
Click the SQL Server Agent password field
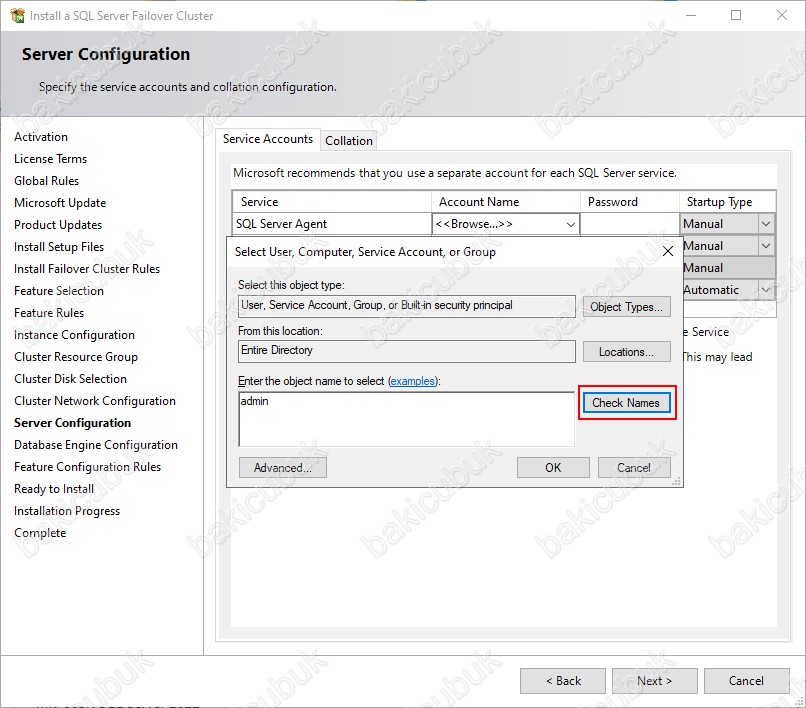tap(630, 224)
